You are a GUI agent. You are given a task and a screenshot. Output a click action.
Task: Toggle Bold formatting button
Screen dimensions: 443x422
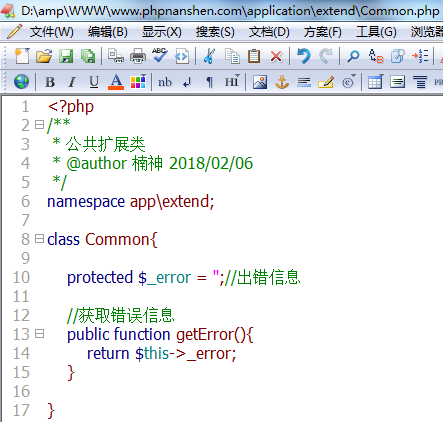tap(50, 82)
